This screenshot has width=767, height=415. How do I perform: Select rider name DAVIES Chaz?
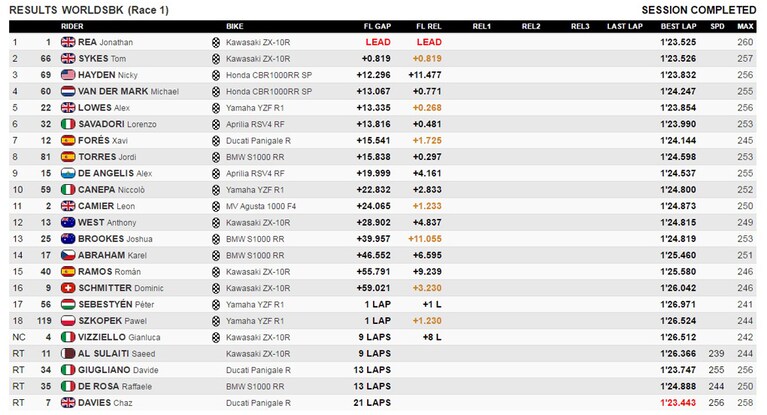105,403
